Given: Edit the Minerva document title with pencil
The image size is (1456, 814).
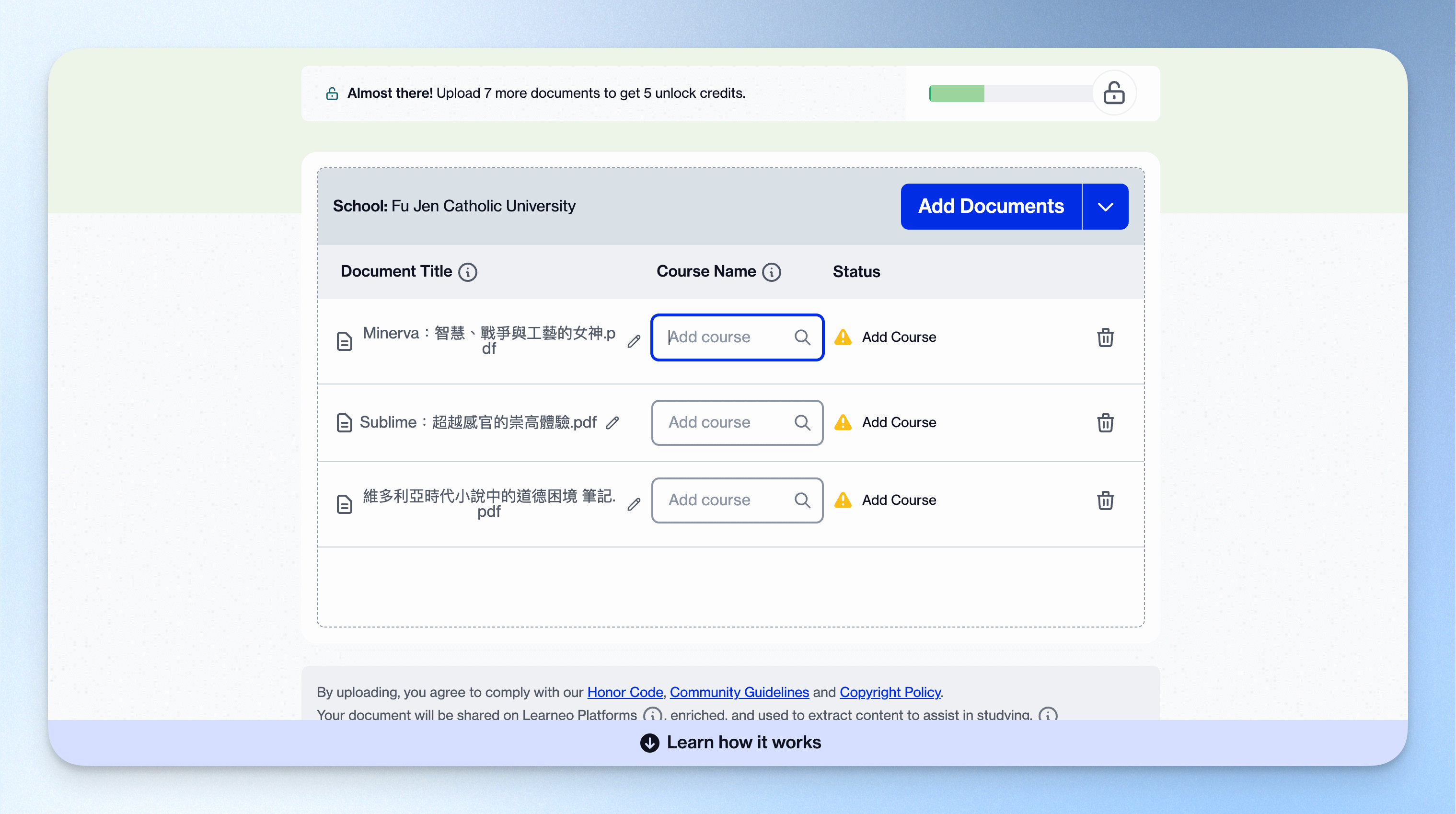Looking at the screenshot, I should tap(634, 341).
